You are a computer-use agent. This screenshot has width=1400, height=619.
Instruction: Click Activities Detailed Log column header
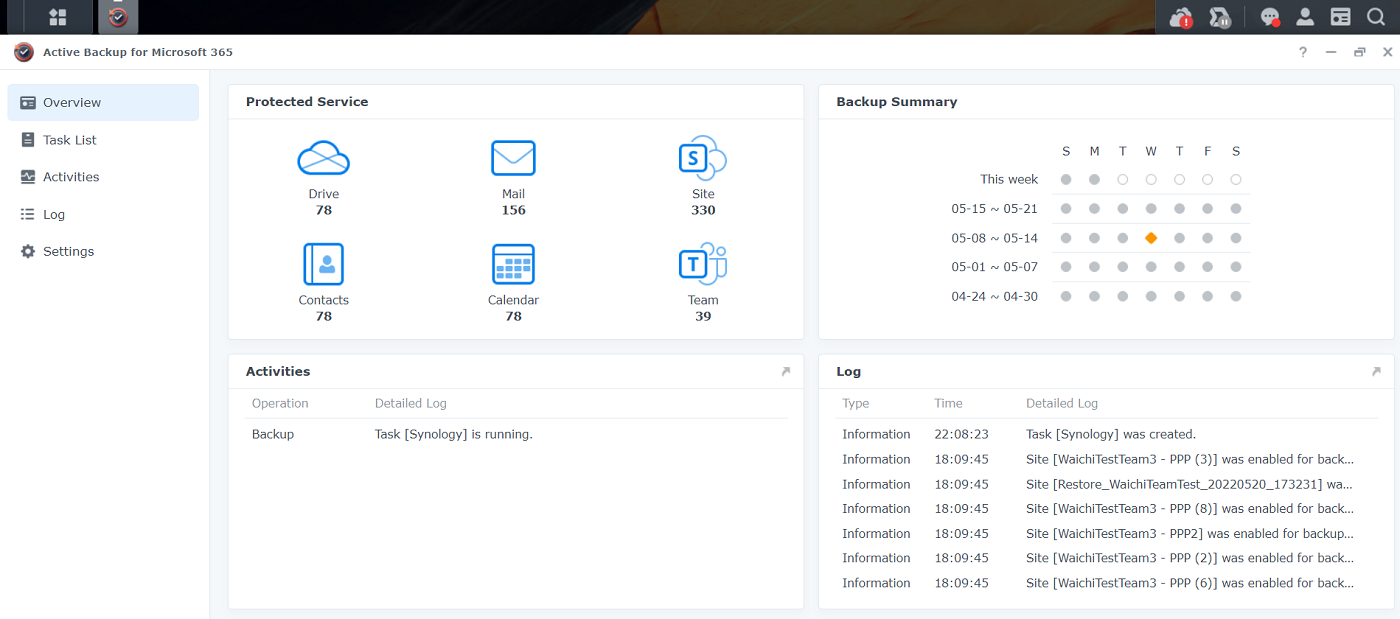tap(411, 403)
